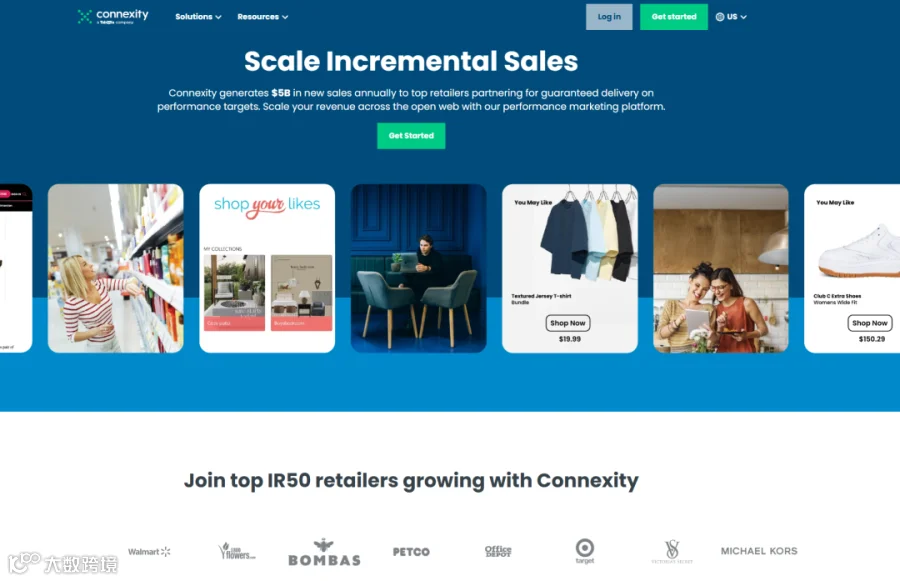Open the 1-800-Flowers logo
Screen dimensions: 900x581
(236, 551)
